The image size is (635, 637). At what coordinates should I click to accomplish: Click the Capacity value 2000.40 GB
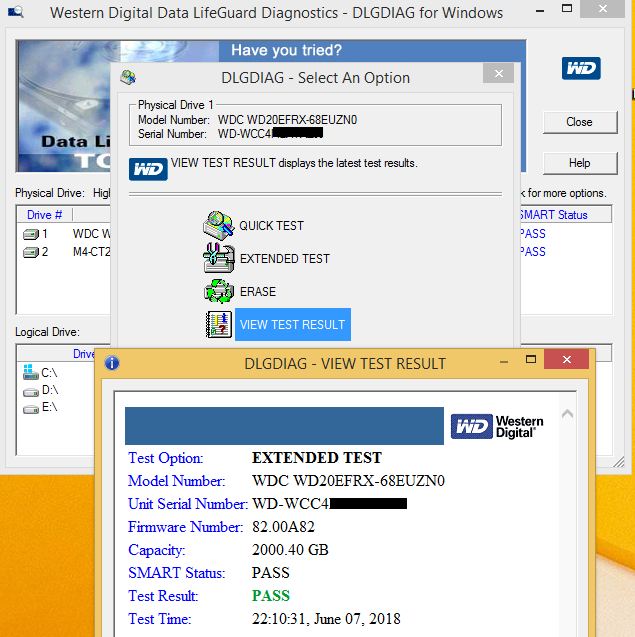290,550
